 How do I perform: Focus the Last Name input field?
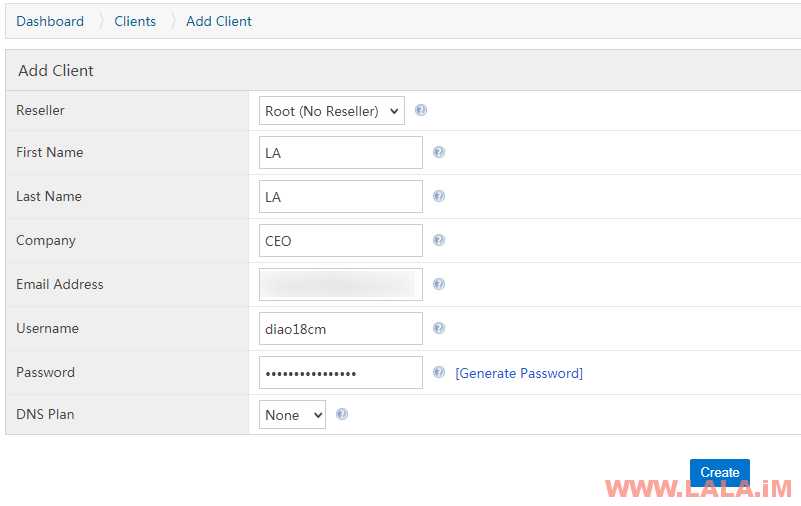click(341, 197)
